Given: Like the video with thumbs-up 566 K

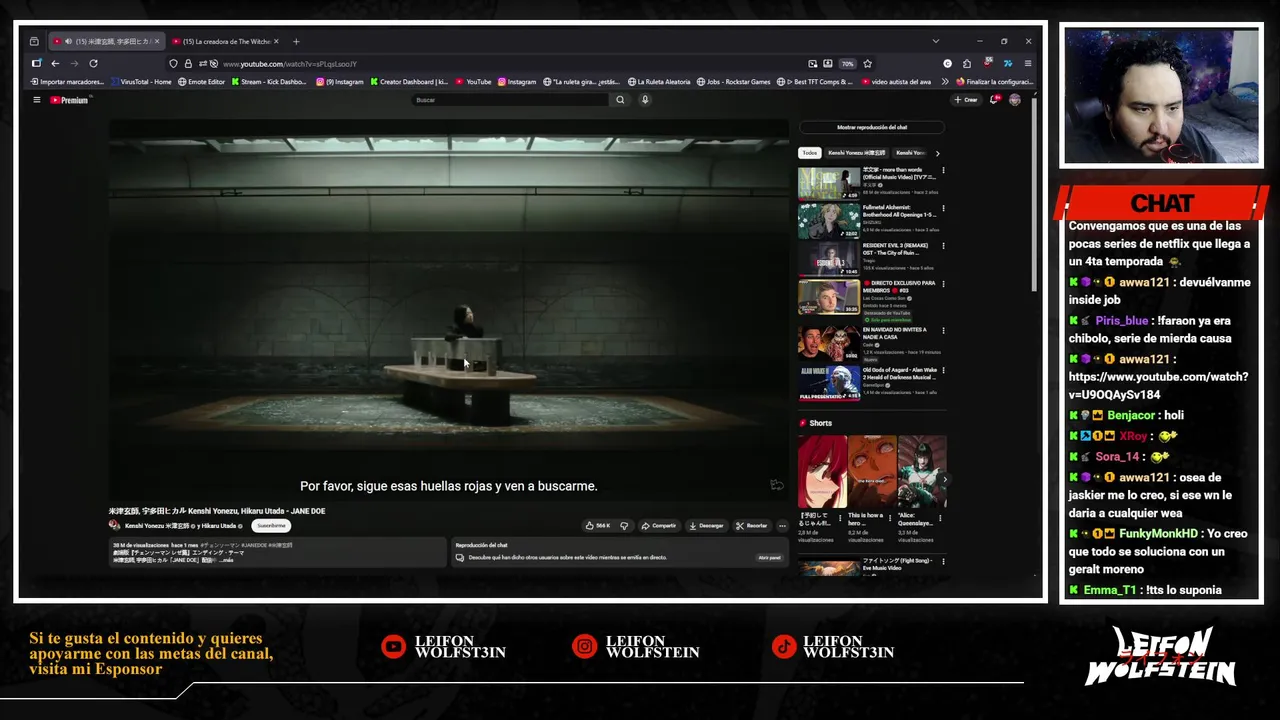Looking at the screenshot, I should pos(598,525).
